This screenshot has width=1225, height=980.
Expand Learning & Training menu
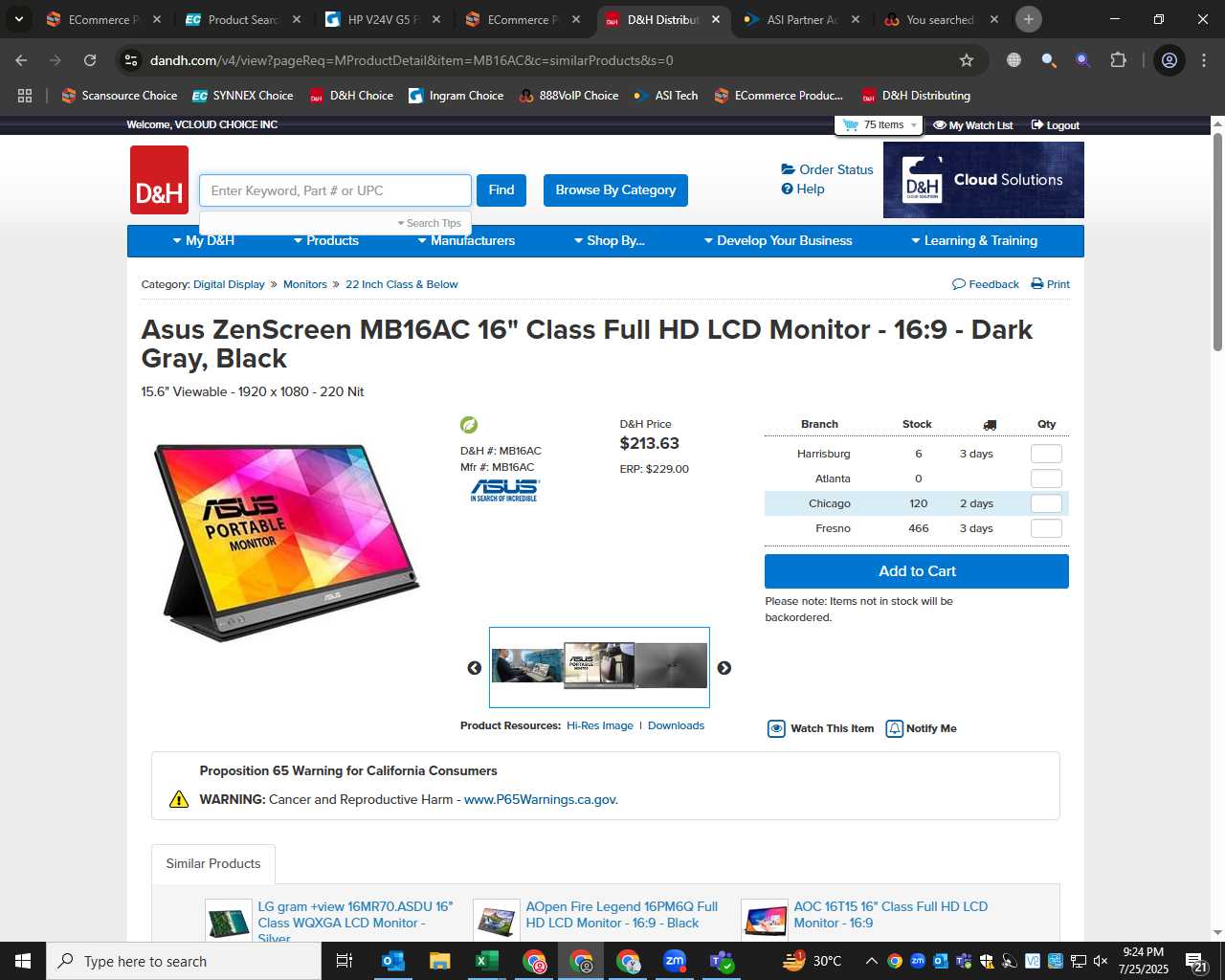(x=974, y=241)
